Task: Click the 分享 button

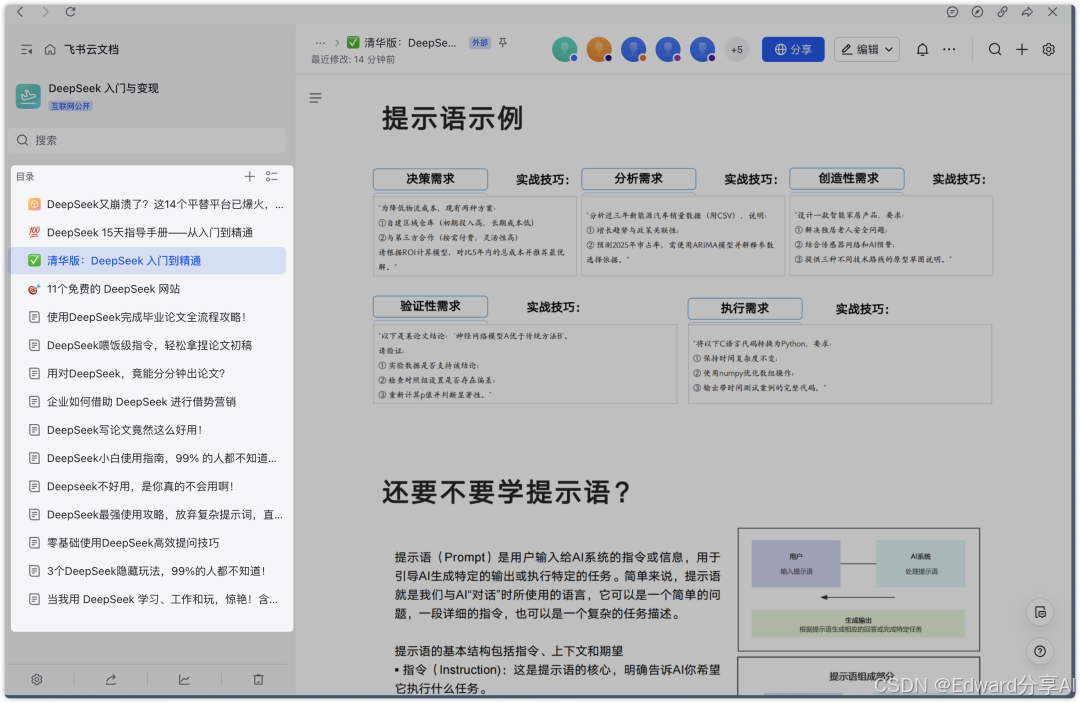Action: click(793, 50)
